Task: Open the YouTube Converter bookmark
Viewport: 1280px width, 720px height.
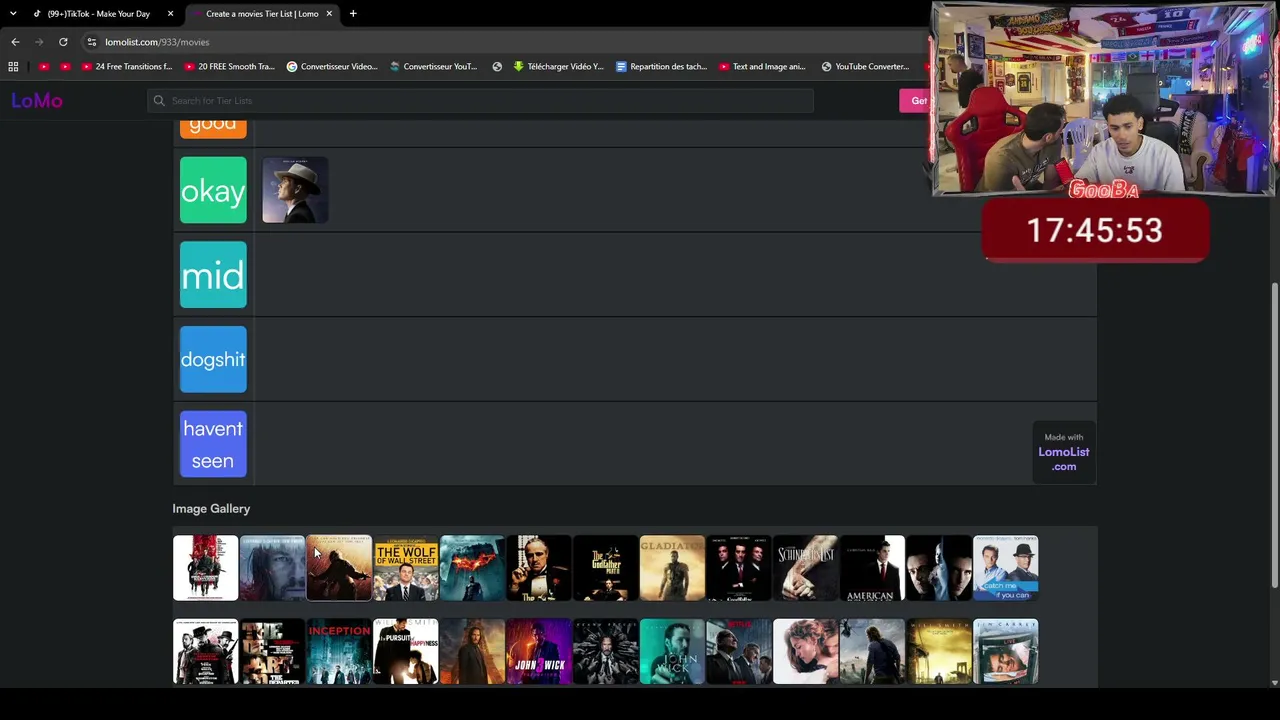Action: click(866, 67)
